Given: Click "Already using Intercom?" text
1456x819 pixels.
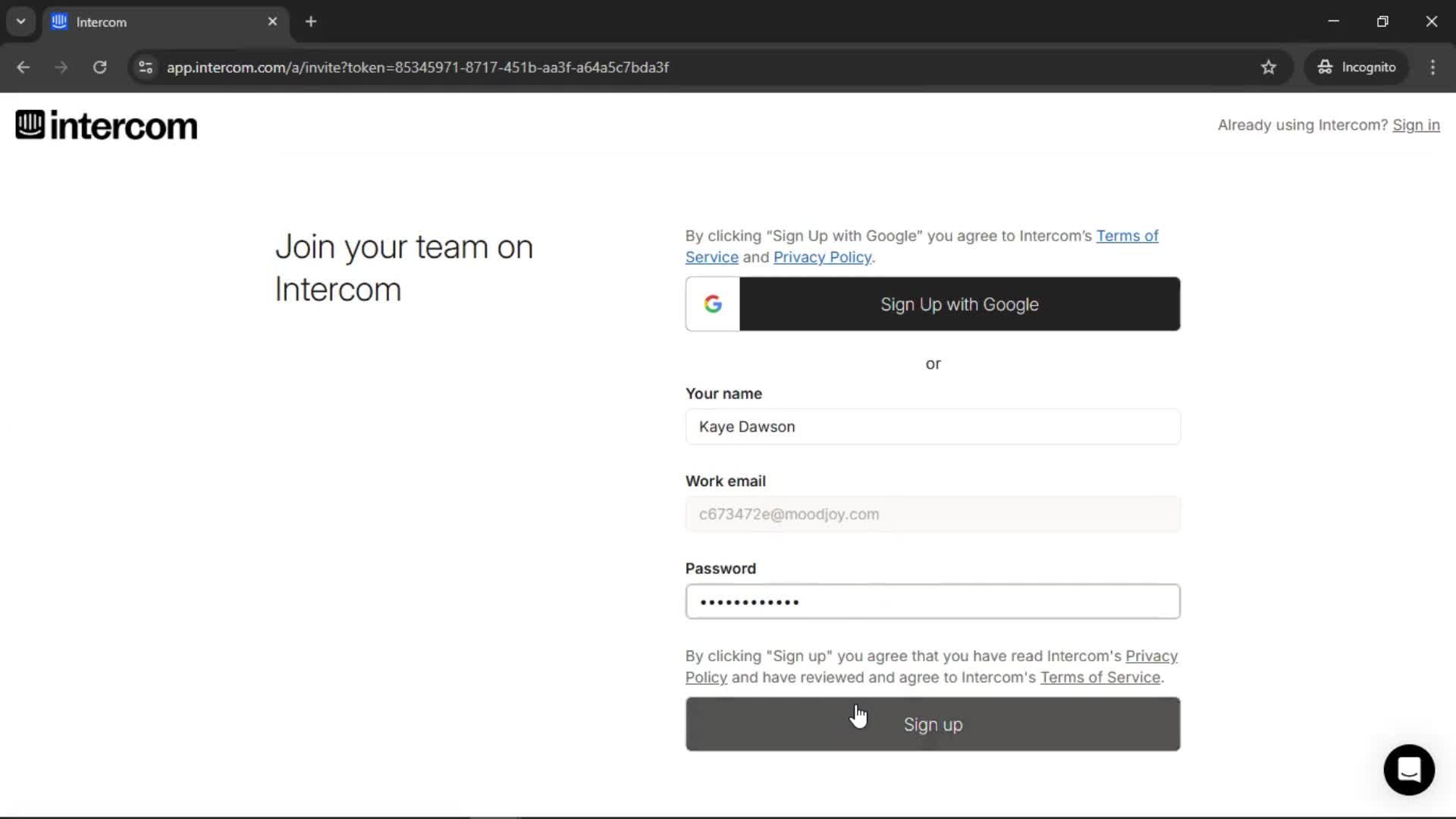Looking at the screenshot, I should tap(1303, 125).
